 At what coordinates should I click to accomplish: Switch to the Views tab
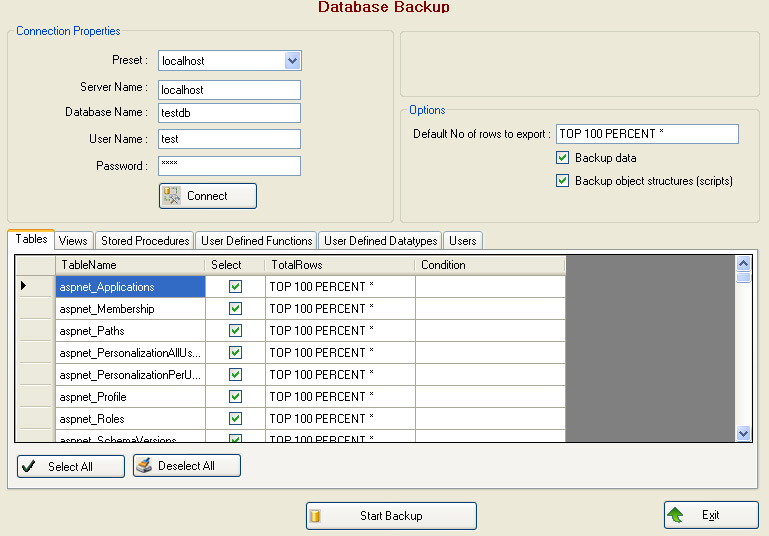[73, 241]
